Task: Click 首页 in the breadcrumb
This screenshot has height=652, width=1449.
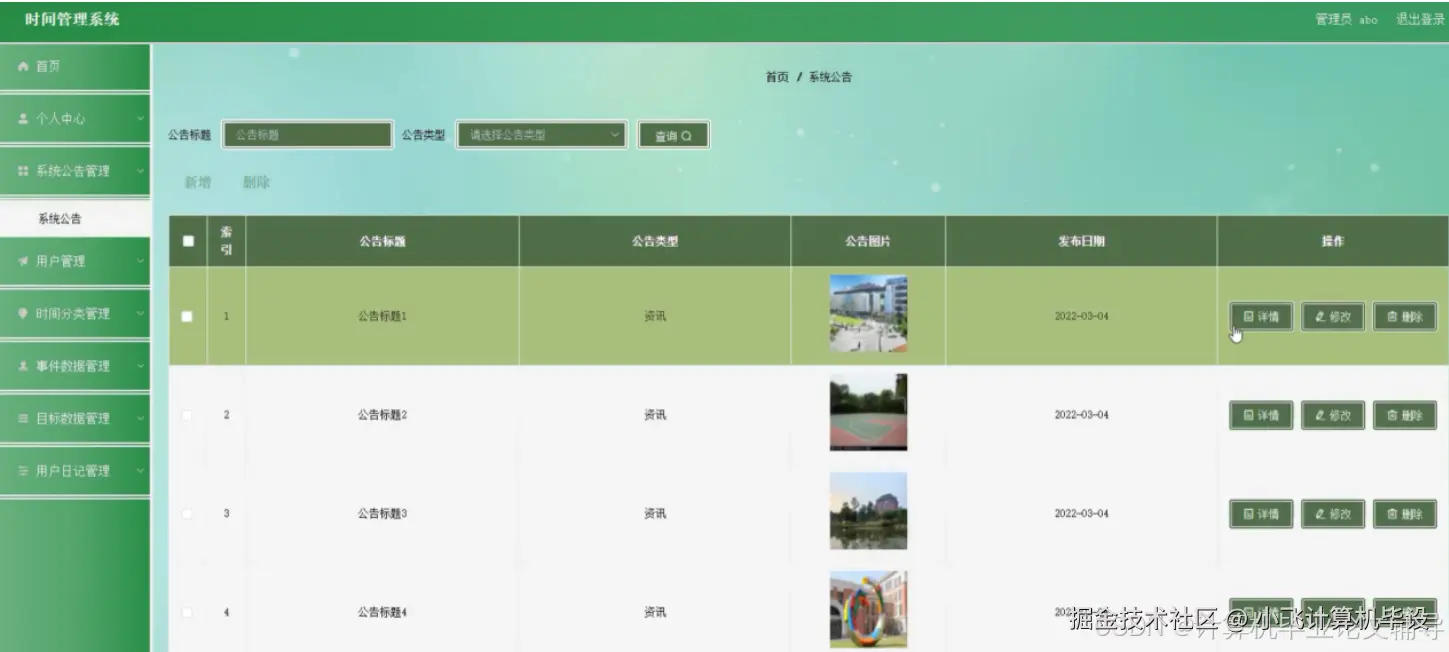Action: pos(777,77)
